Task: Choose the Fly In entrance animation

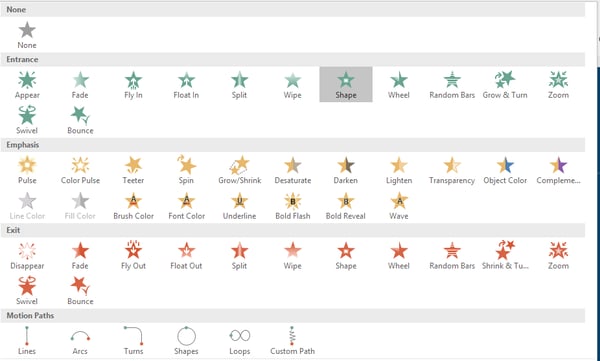Action: click(133, 85)
